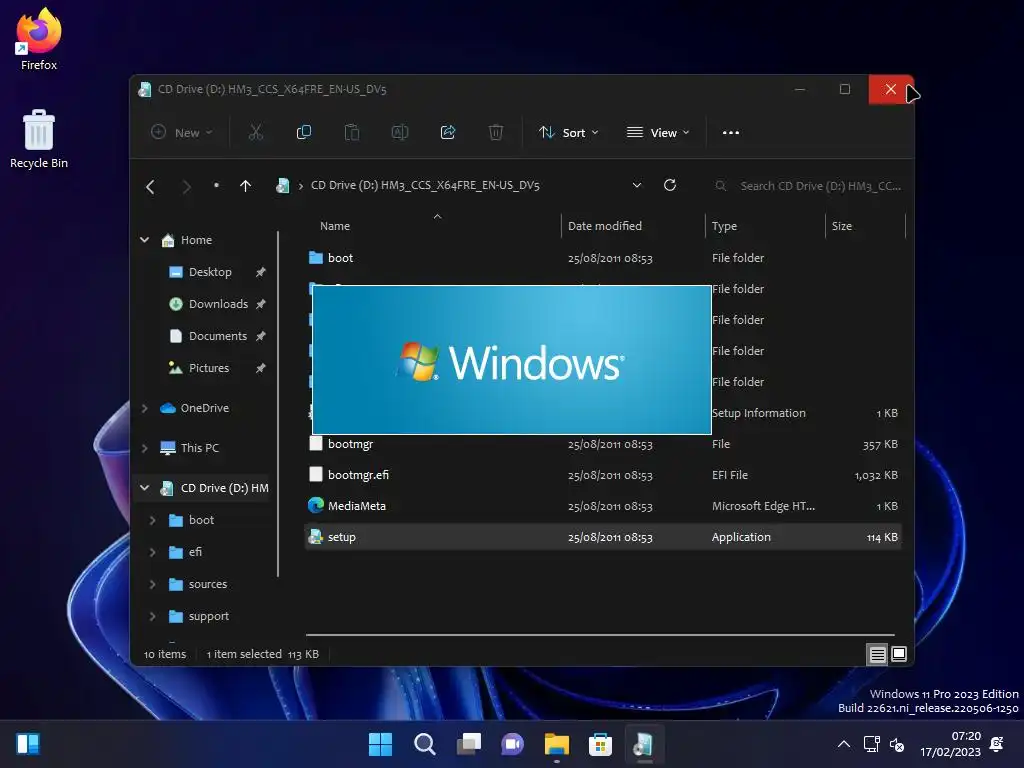The image size is (1024, 768).
Task: Click the Paste clipboard icon
Action: click(x=351, y=133)
